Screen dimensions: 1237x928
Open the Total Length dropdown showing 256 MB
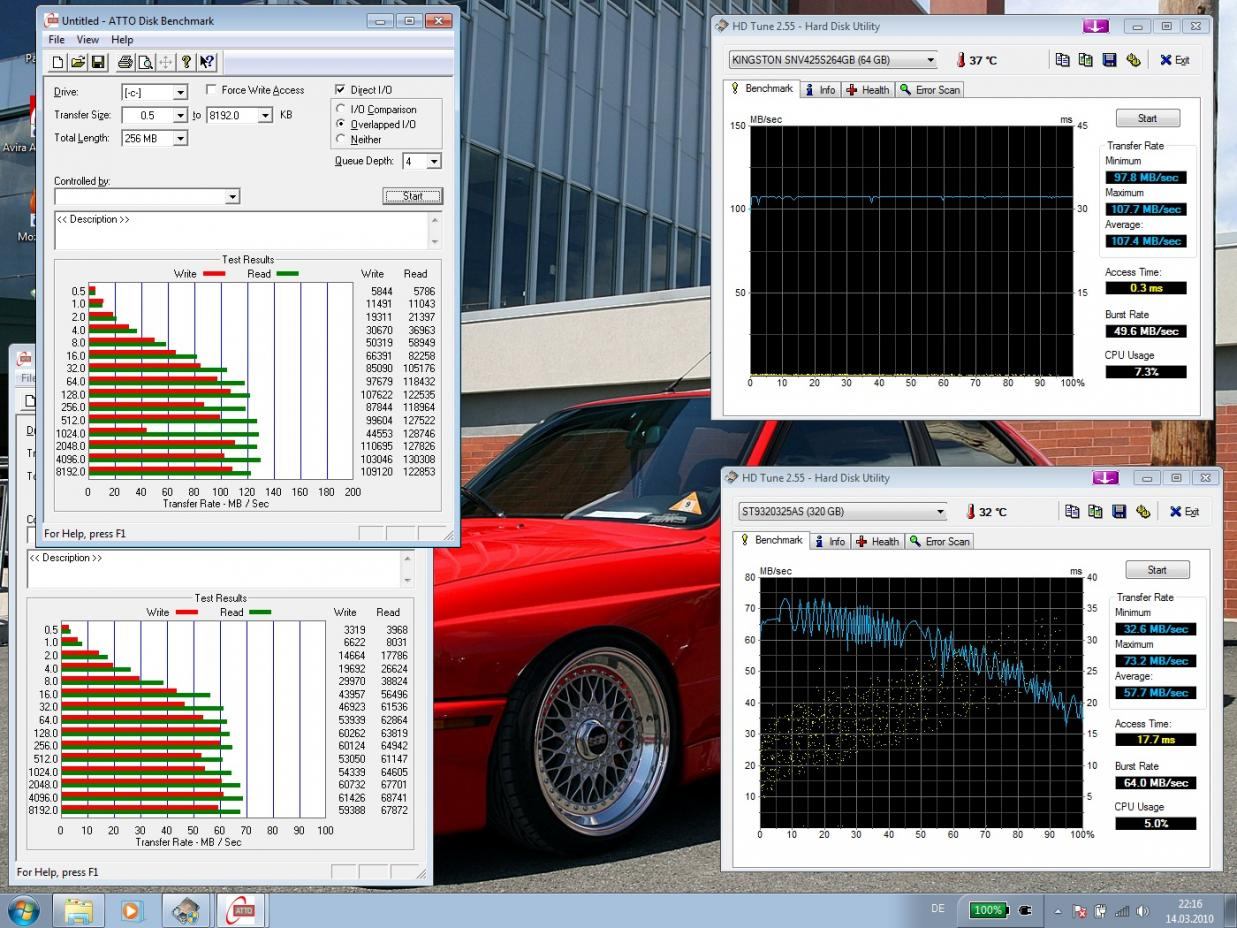180,138
